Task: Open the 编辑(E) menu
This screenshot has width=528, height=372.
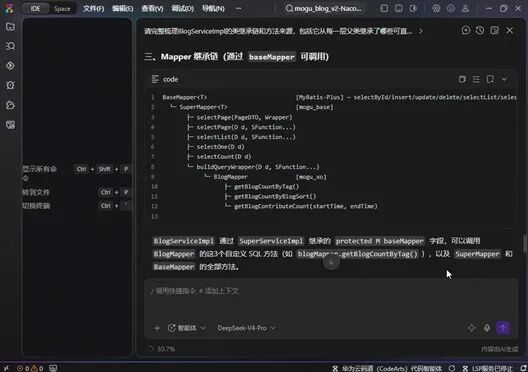Action: (123, 9)
